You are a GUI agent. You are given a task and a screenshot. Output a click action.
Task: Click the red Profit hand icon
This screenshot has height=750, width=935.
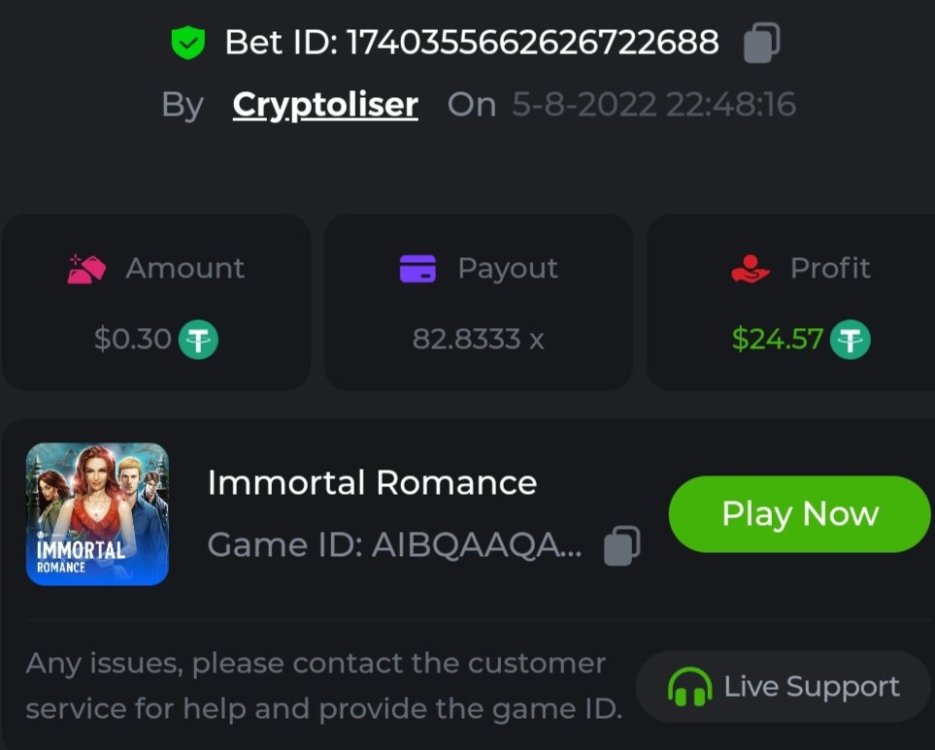point(751,268)
